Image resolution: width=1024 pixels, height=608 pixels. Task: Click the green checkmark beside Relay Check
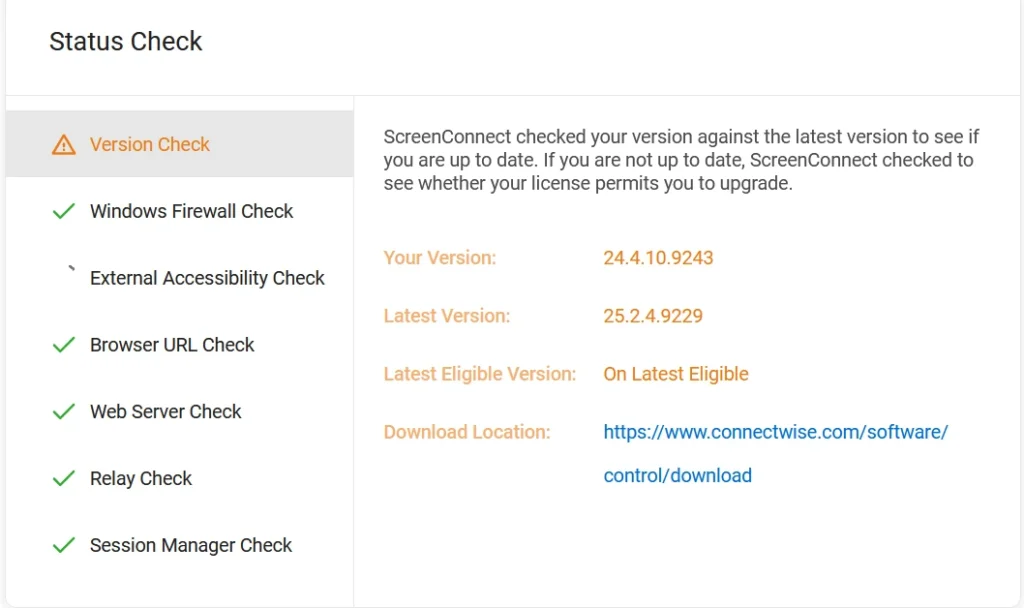(x=64, y=479)
